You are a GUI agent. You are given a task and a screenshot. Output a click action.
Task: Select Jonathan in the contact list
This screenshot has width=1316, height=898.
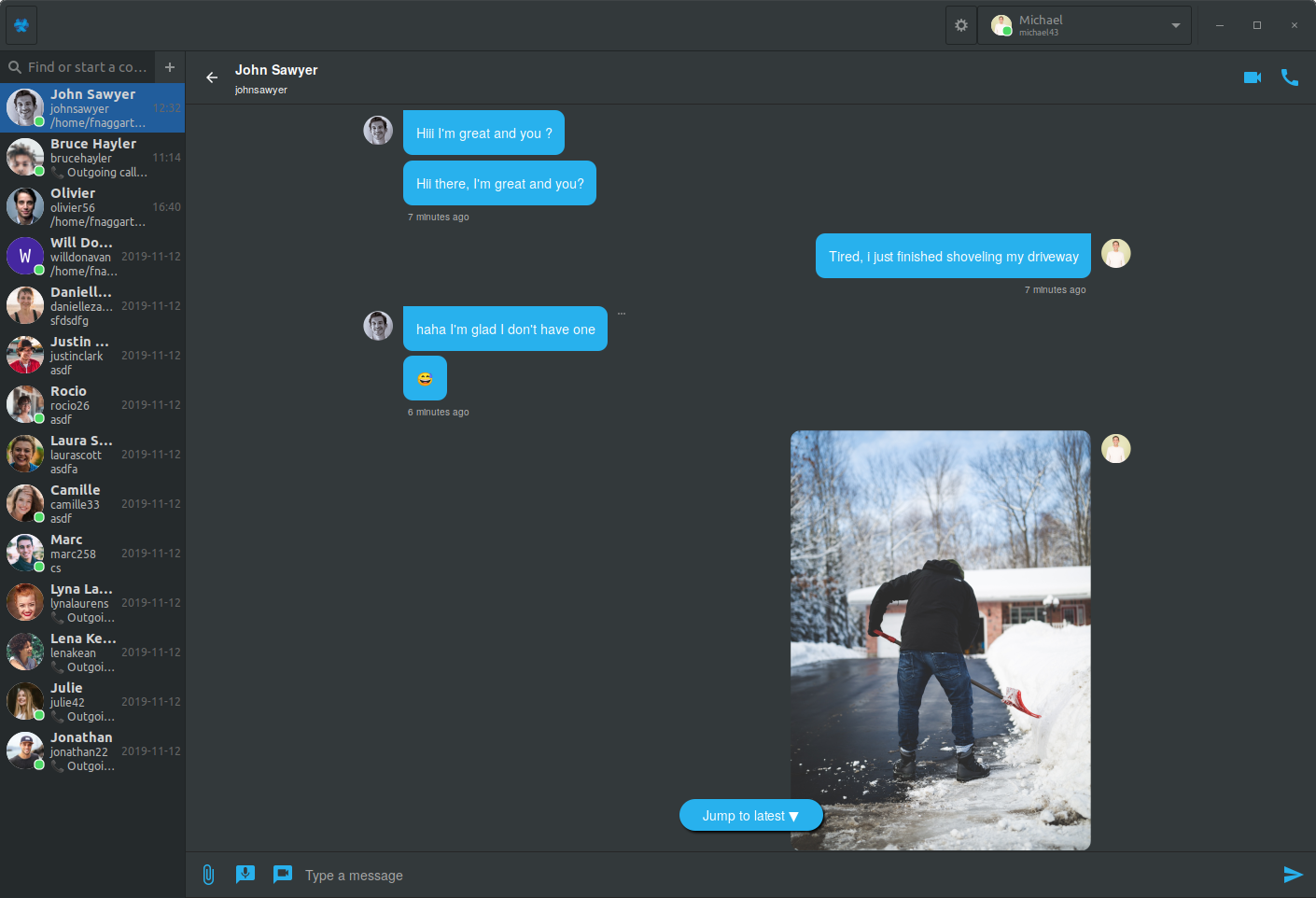click(92, 751)
